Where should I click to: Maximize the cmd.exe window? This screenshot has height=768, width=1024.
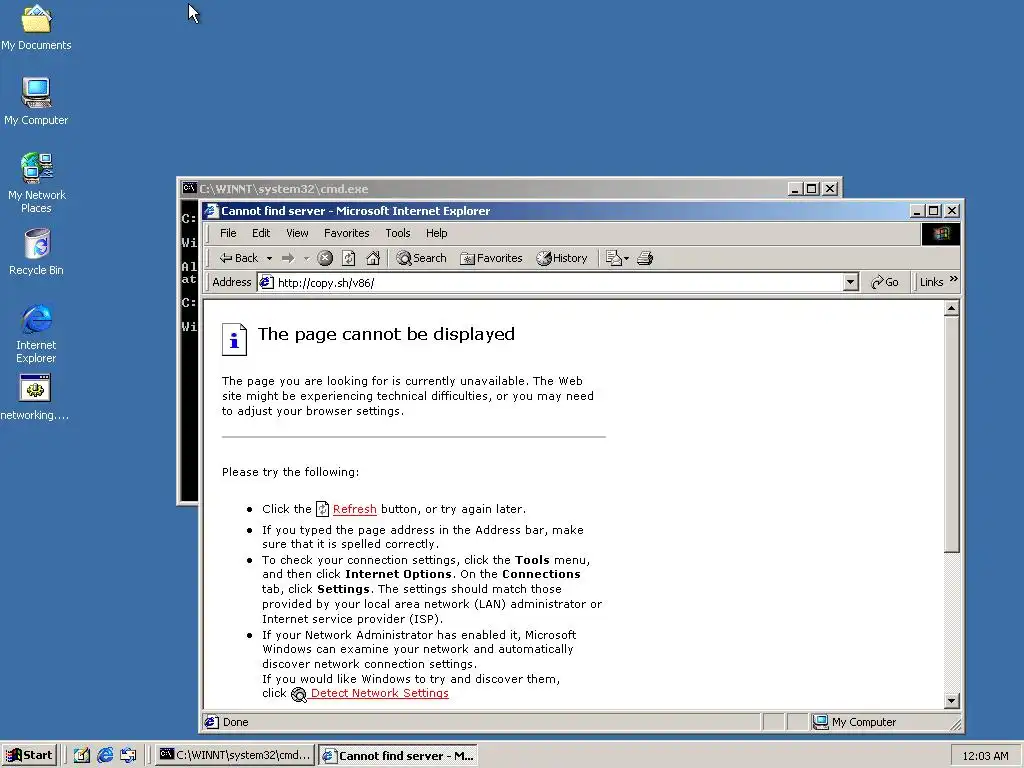(x=812, y=189)
